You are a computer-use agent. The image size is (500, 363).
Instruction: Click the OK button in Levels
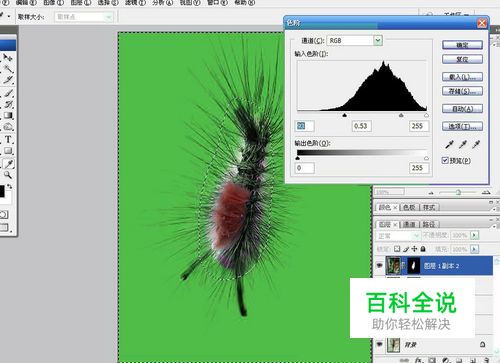pyautogui.click(x=462, y=45)
